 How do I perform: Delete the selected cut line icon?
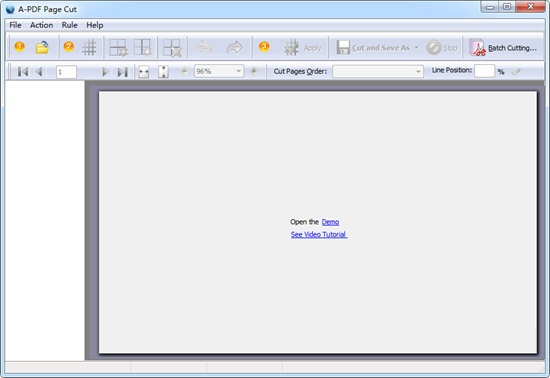pos(172,47)
